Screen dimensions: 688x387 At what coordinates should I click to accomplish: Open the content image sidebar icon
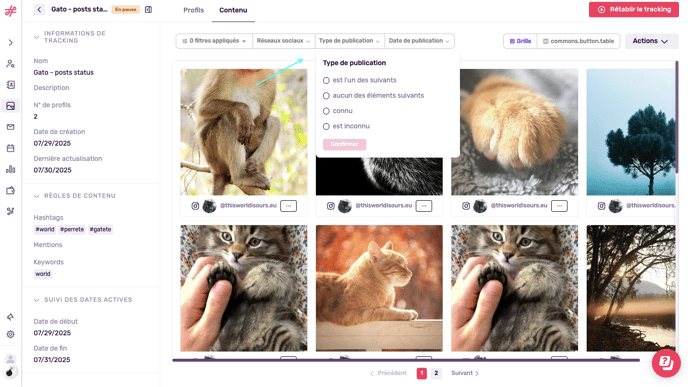(x=11, y=106)
